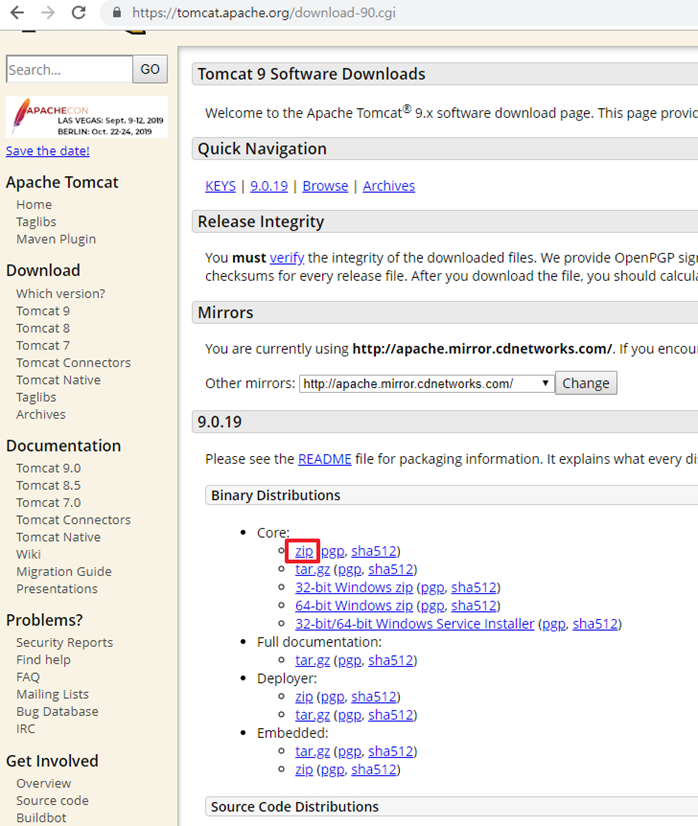Open the Save the date! link
The width and height of the screenshot is (698, 826).
coord(48,151)
